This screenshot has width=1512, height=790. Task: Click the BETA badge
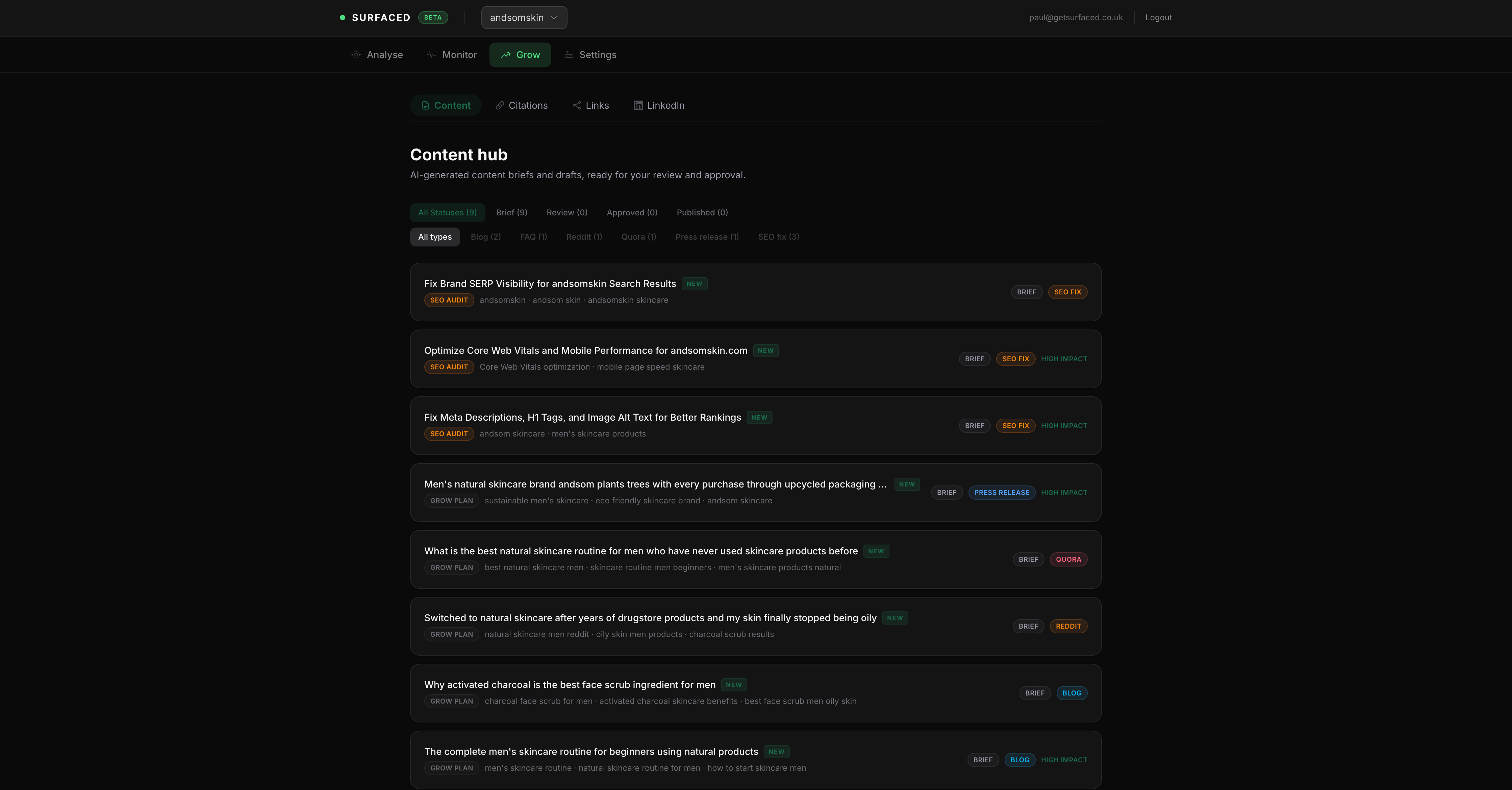[433, 18]
